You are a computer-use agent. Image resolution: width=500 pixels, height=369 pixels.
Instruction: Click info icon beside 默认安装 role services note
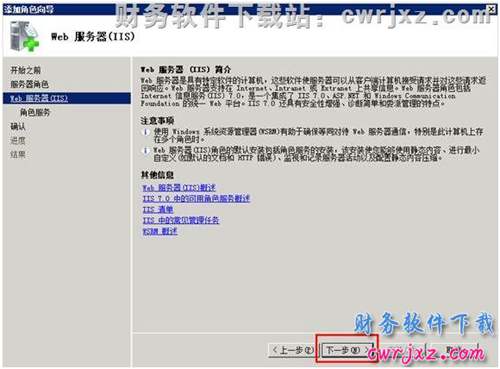click(x=145, y=151)
